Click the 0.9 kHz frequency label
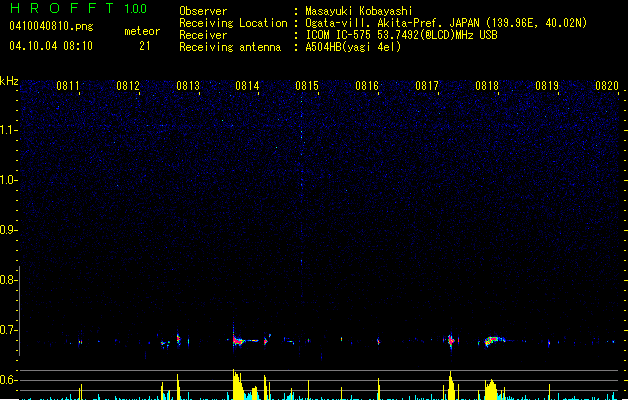This screenshot has height=400, width=629. [x=8, y=230]
